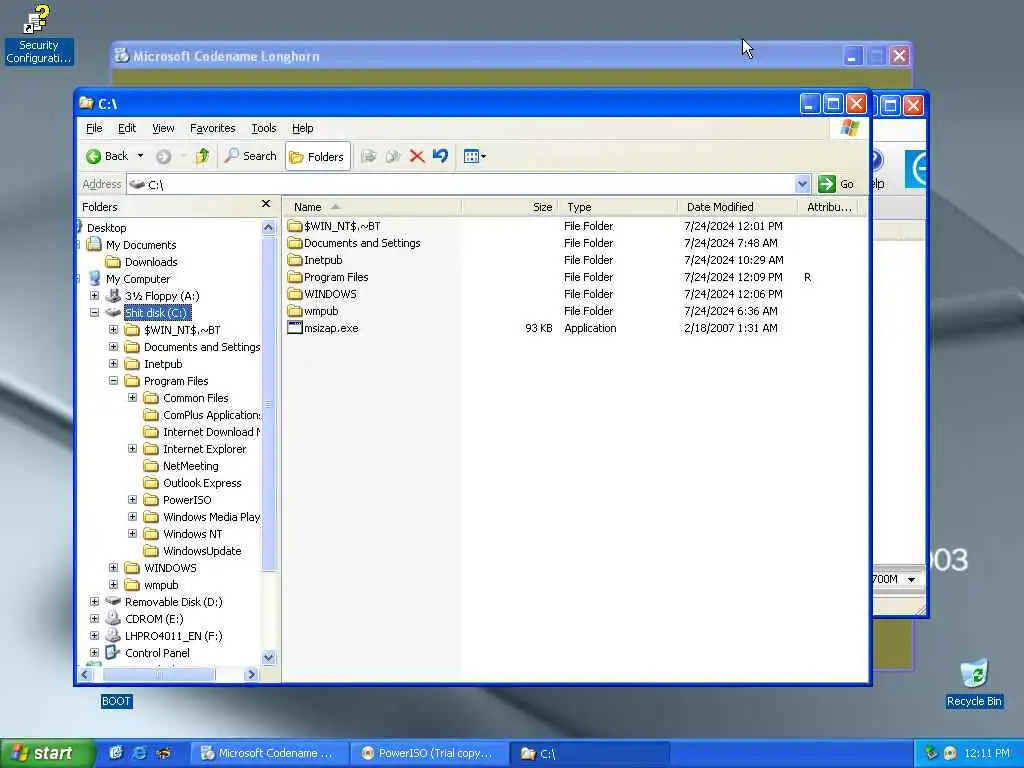Expand $WIN_NT$.~BT in the folder tree
The image size is (1024, 768).
click(114, 330)
